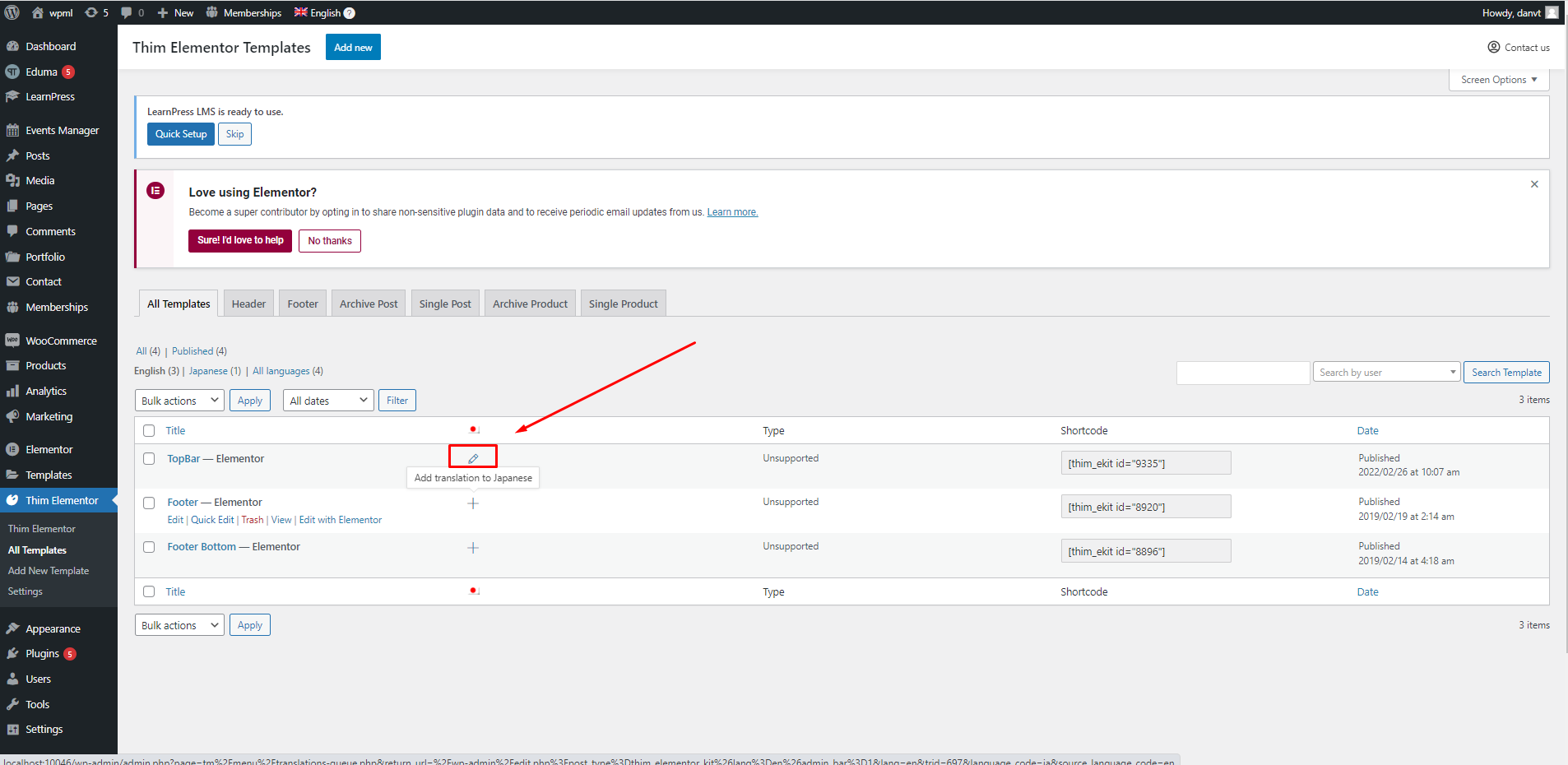The image size is (1568, 765).
Task: Switch to the Single Post tab
Action: pos(445,304)
